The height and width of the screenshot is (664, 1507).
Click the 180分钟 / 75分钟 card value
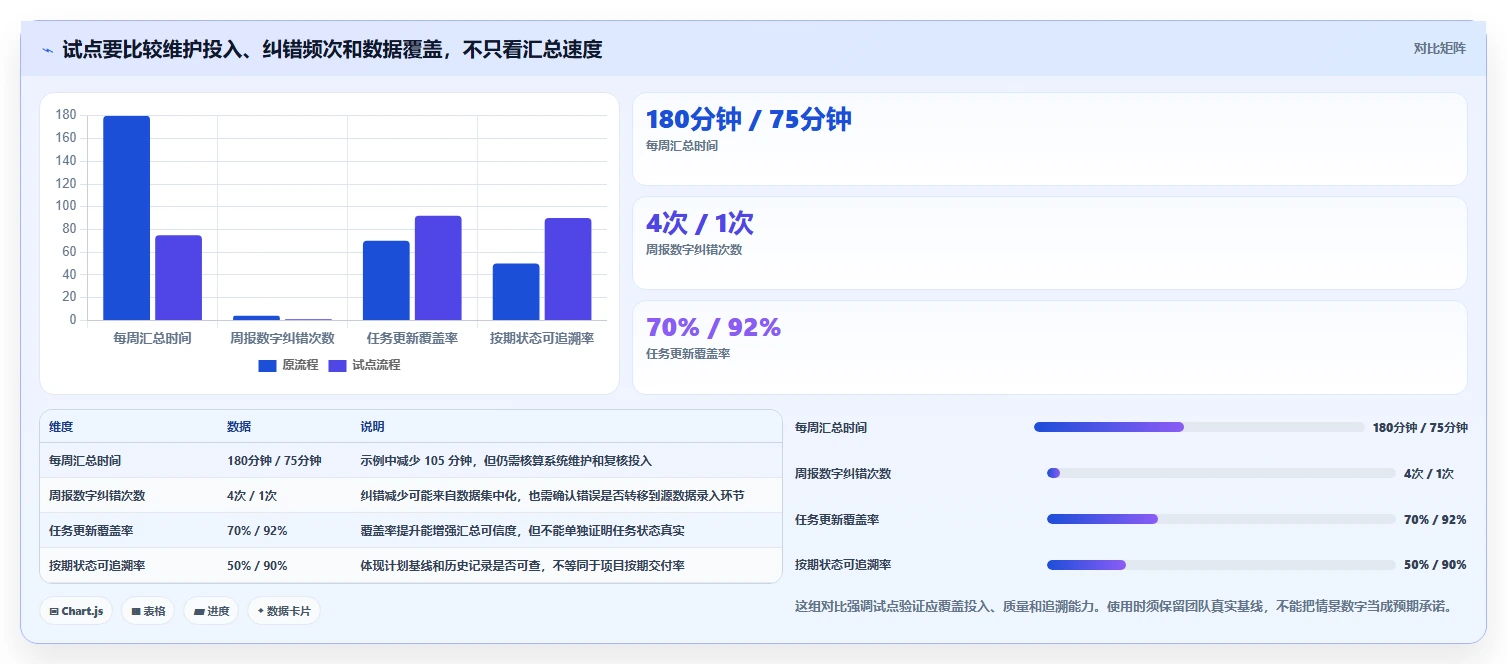pos(748,119)
